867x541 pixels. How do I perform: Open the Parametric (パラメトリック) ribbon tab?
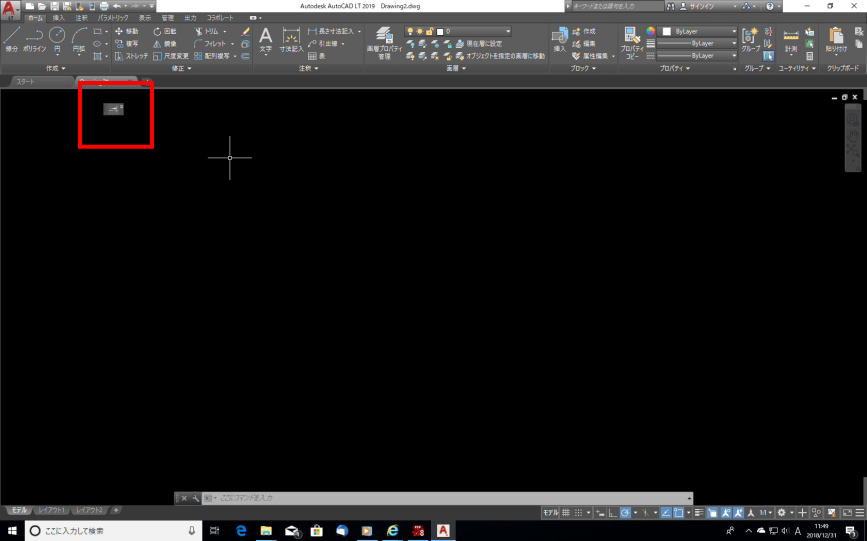(x=113, y=18)
